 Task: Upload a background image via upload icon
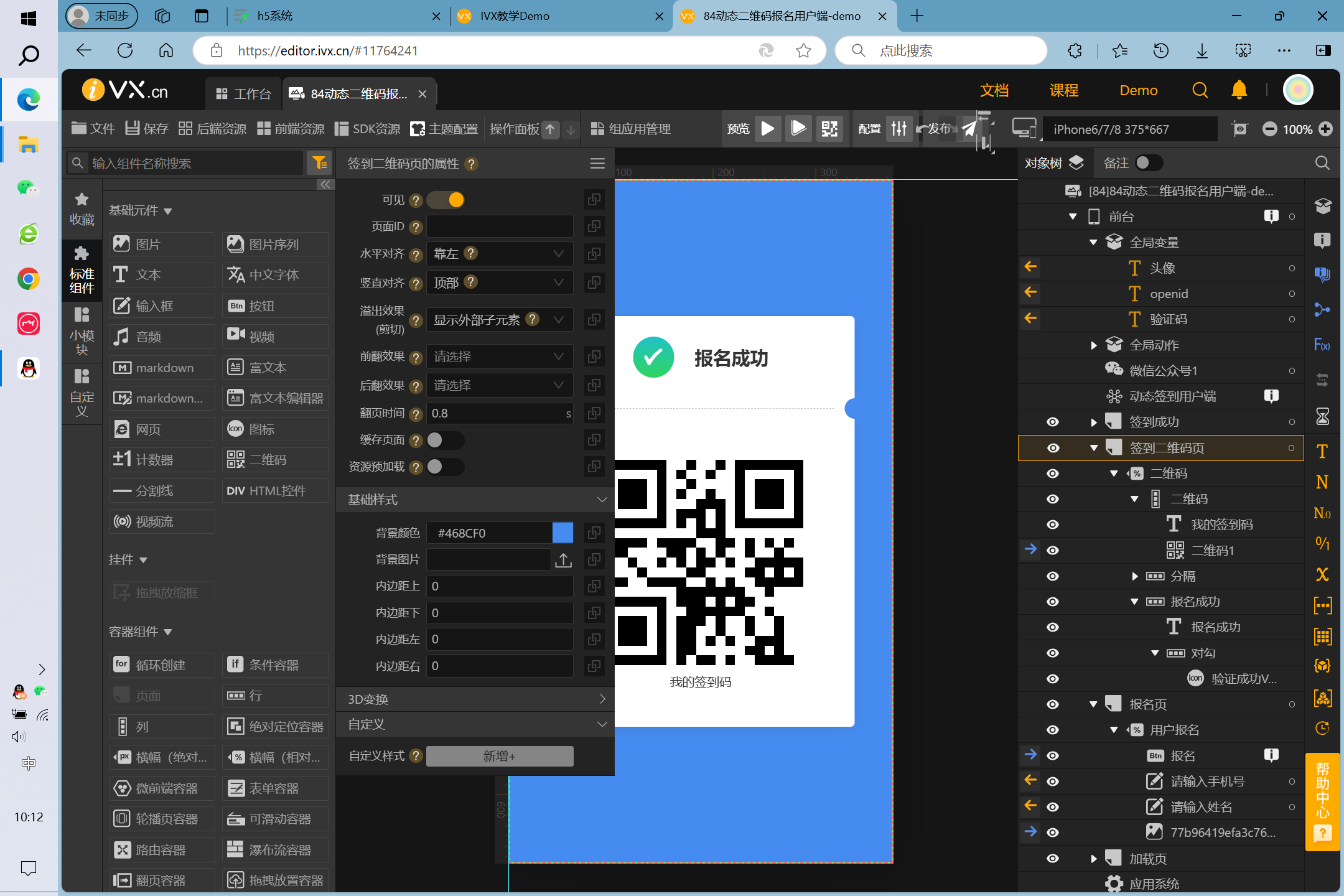[x=562, y=559]
